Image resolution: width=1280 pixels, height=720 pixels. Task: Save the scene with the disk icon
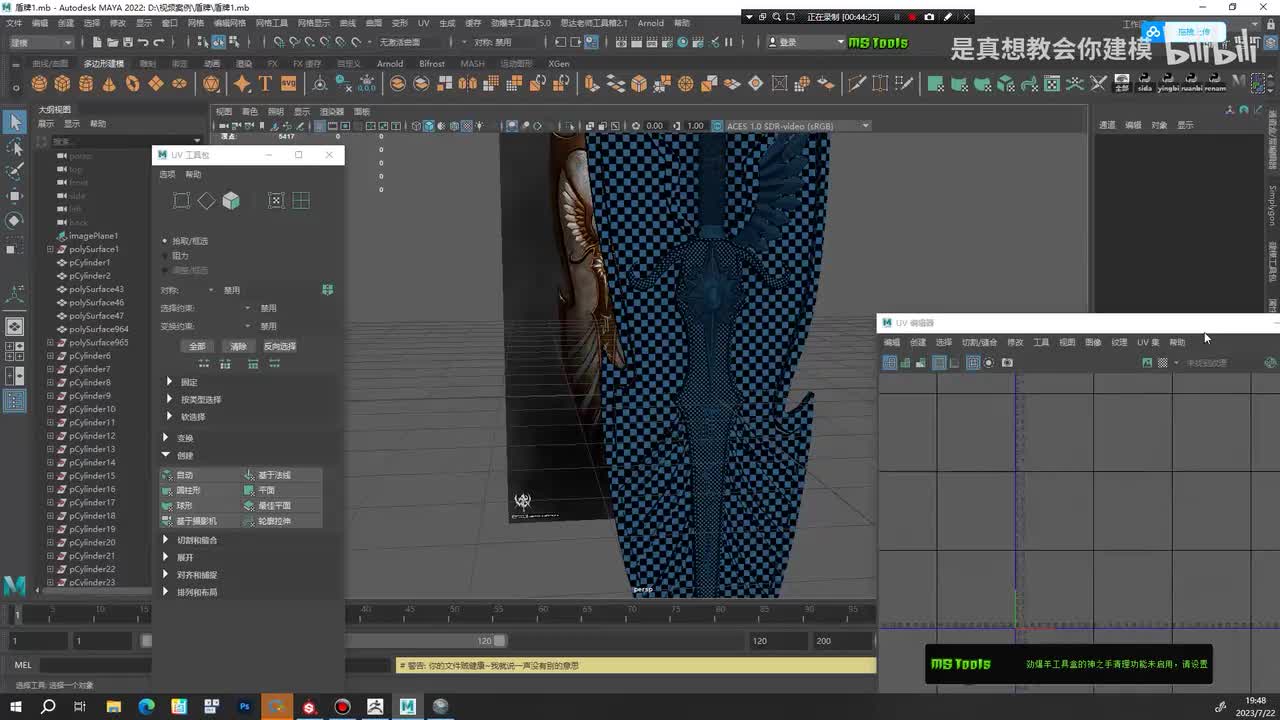click(128, 42)
